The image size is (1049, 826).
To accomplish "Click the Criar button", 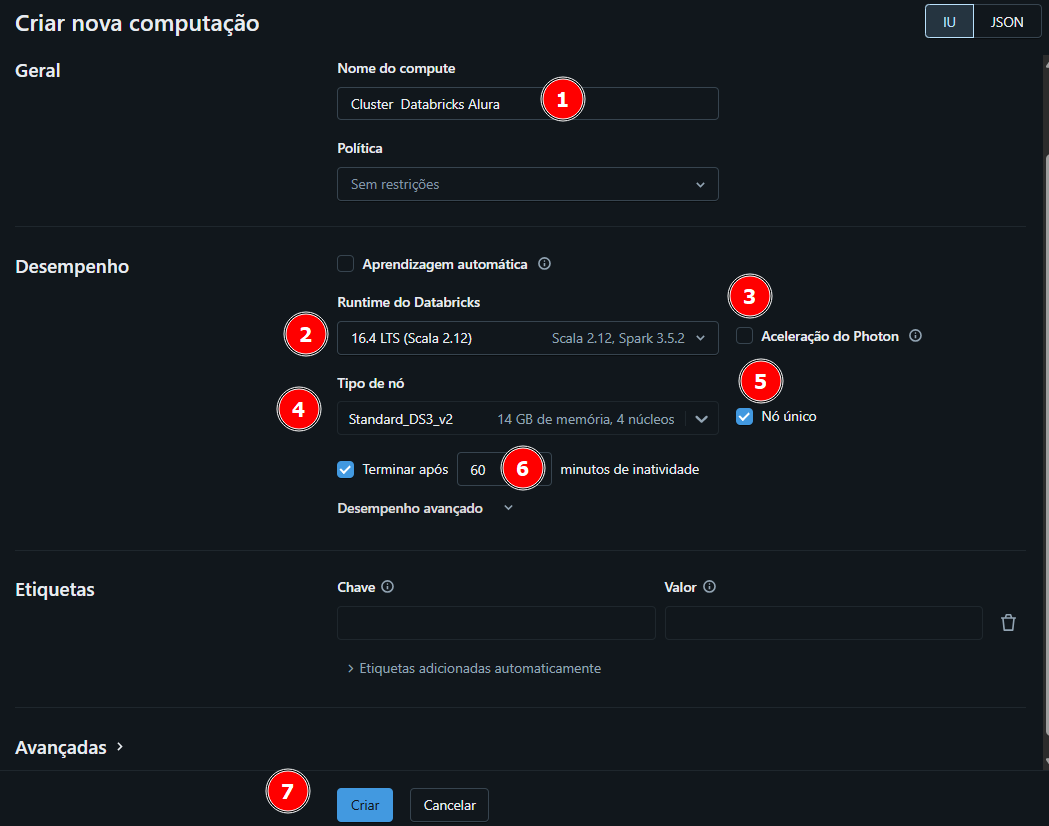I will (365, 805).
